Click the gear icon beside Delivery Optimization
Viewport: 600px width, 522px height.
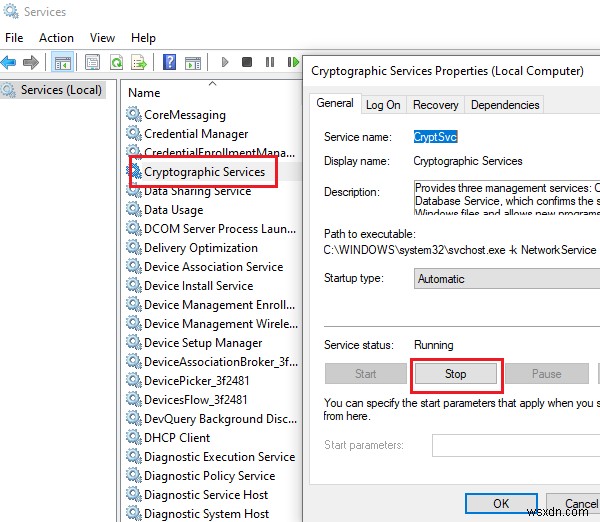click(134, 247)
